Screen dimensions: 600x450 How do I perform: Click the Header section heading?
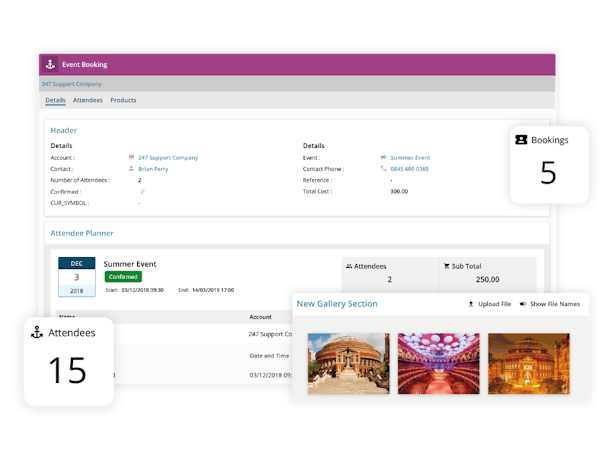click(x=64, y=130)
